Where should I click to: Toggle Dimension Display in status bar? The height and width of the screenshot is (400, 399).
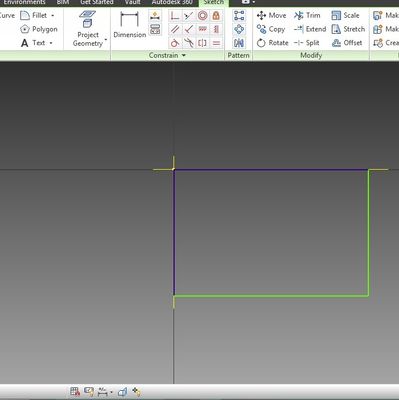click(102, 391)
